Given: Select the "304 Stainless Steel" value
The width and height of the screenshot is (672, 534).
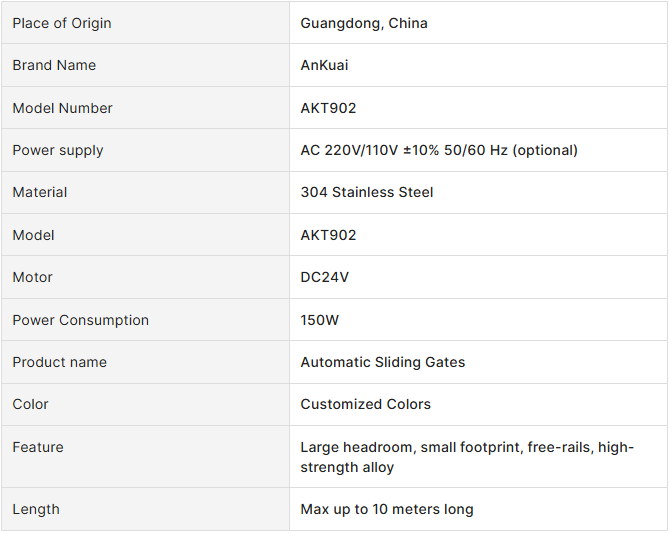Looking at the screenshot, I should (367, 192).
